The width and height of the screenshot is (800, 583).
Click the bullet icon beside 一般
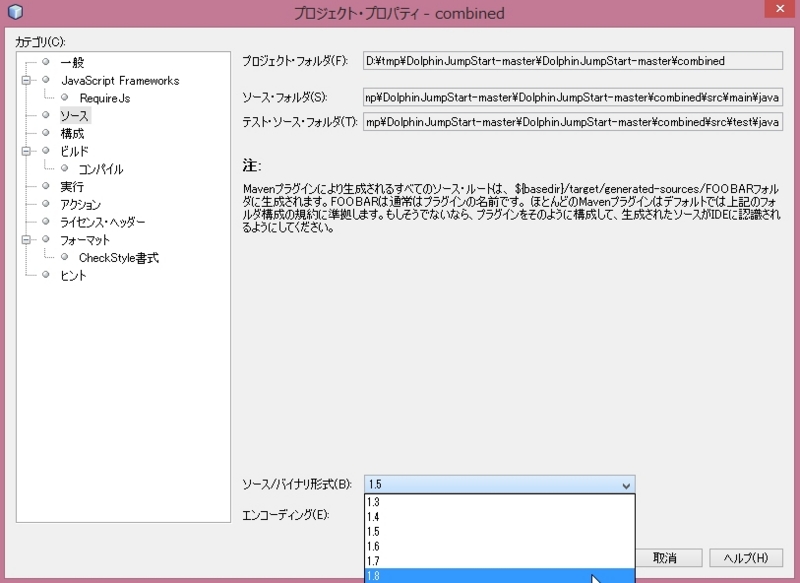[45, 62]
